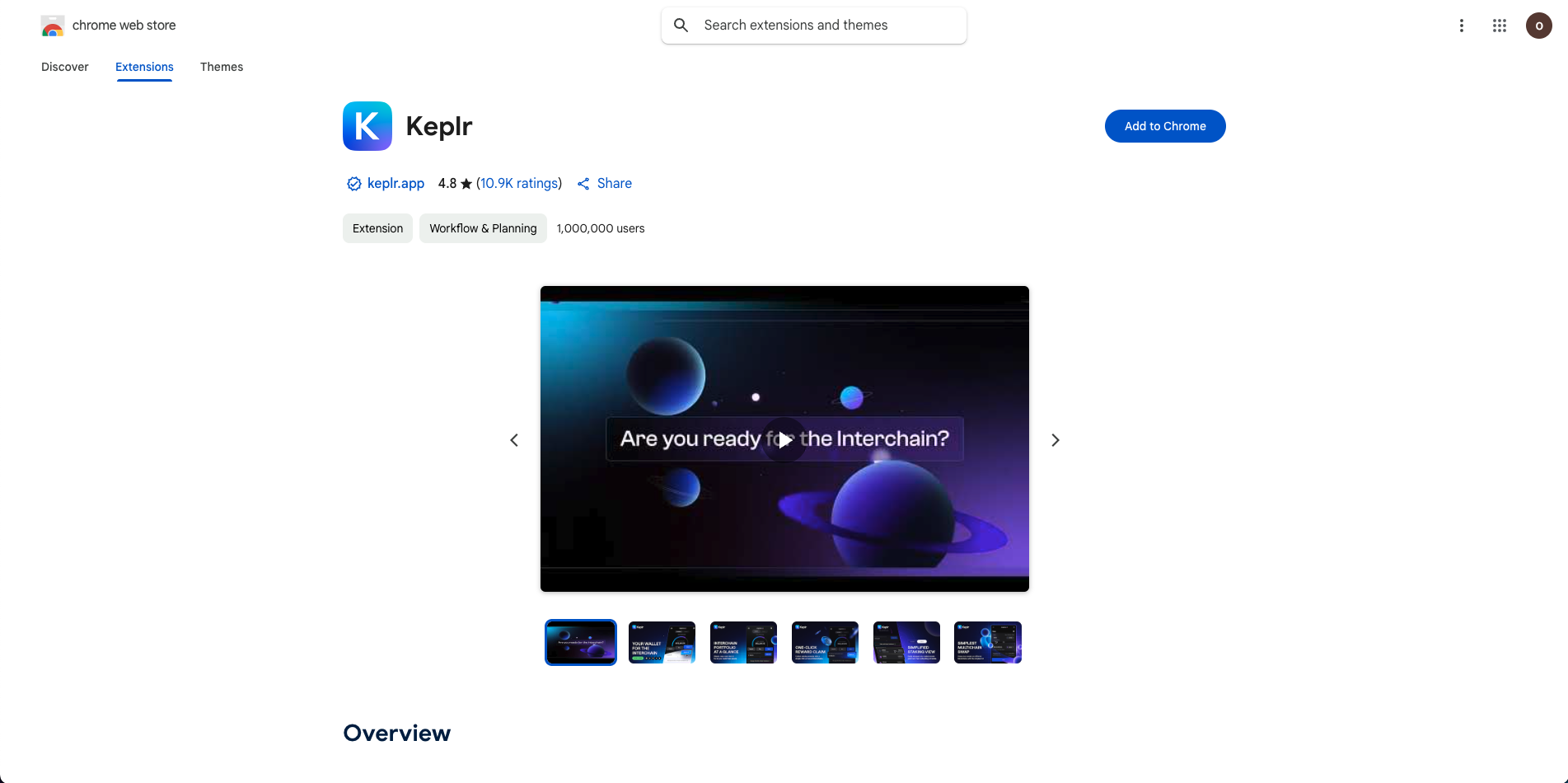
Task: Select the Simplified Staking View thumbnail
Action: [906, 642]
